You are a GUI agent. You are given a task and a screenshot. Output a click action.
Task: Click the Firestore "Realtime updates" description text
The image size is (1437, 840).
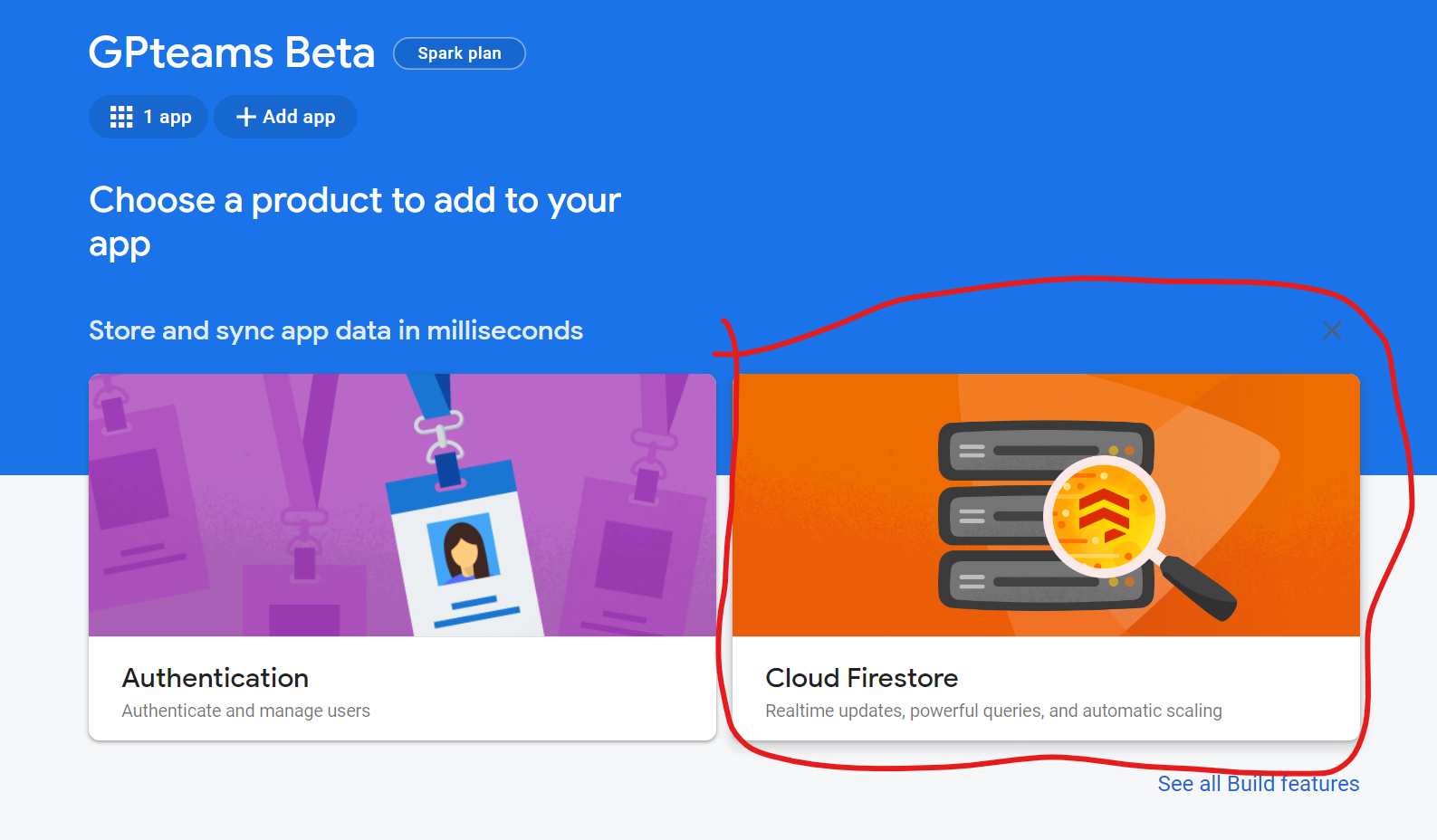(993, 711)
